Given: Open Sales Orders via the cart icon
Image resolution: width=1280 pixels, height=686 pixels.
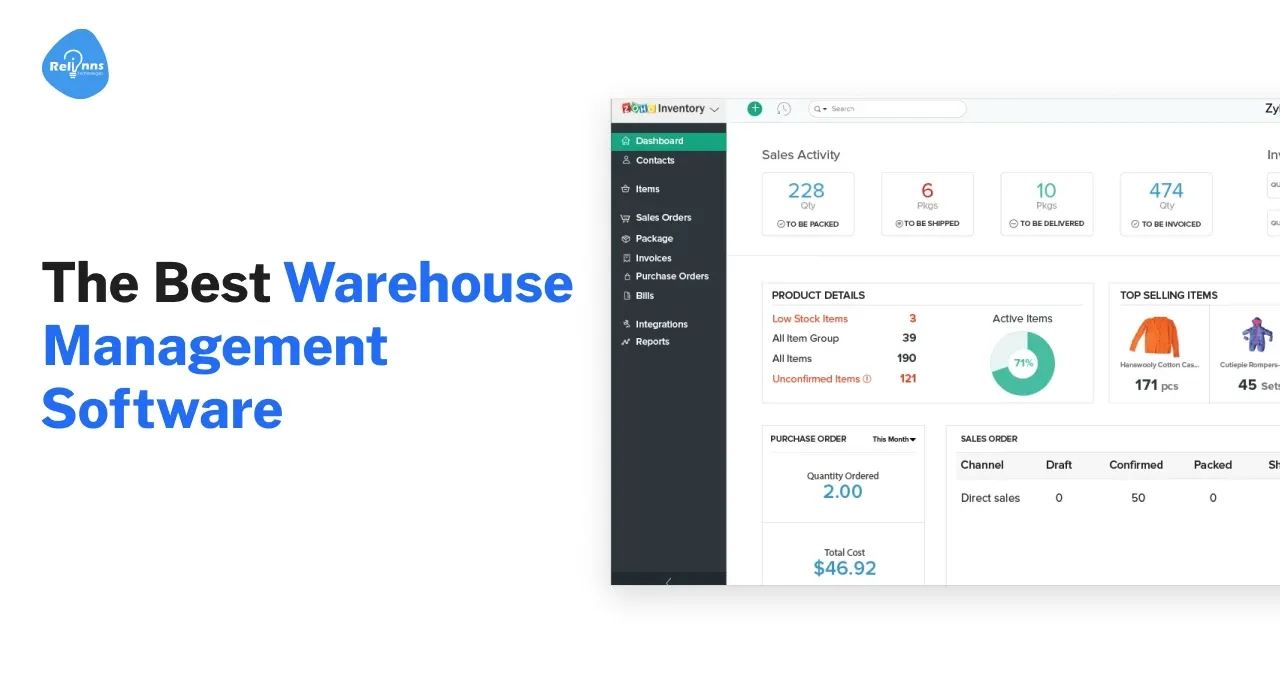Looking at the screenshot, I should 625,217.
